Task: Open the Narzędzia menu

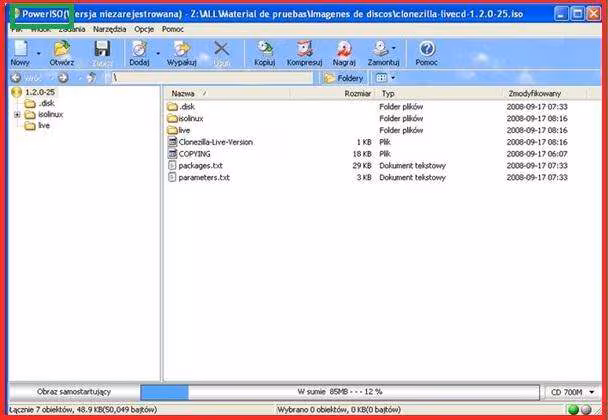Action: point(109,29)
